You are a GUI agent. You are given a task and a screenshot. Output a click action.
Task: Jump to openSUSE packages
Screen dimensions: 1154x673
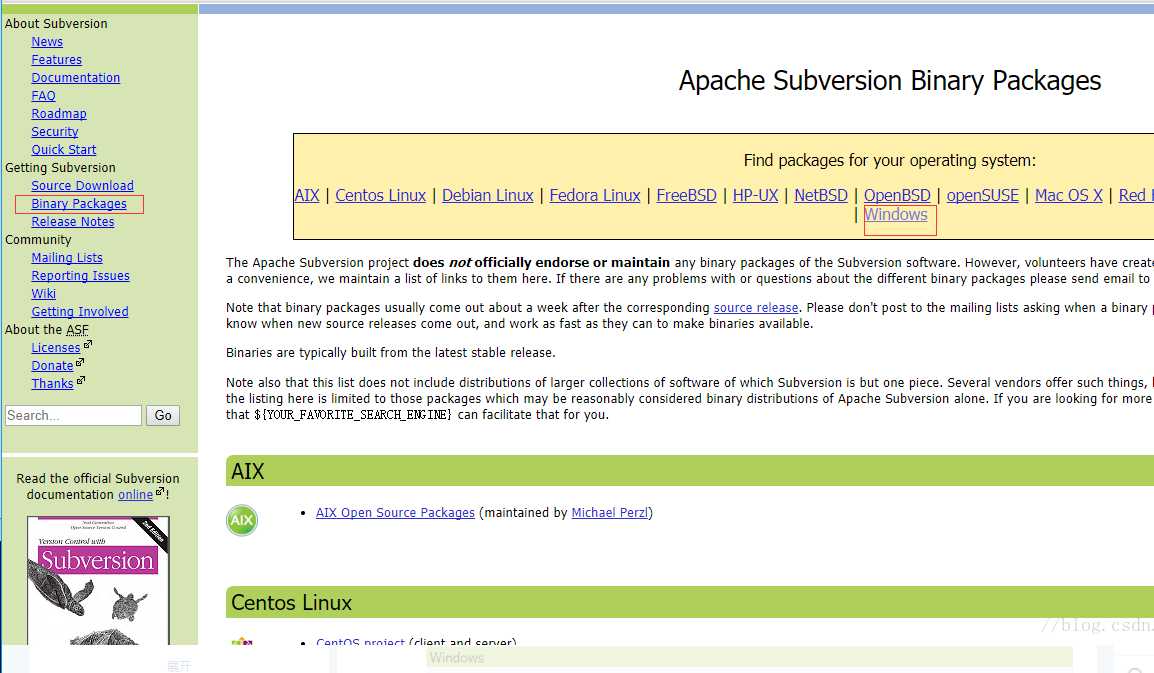pyautogui.click(x=983, y=196)
